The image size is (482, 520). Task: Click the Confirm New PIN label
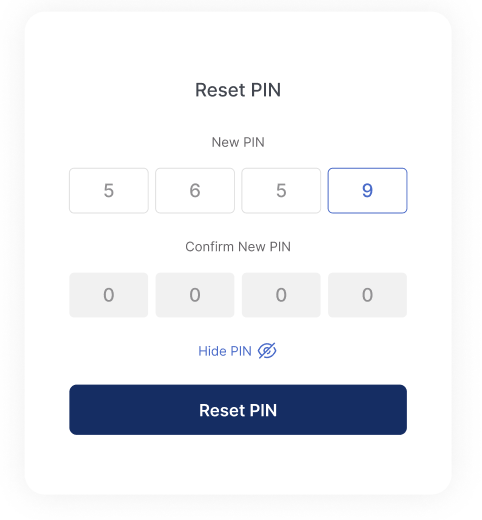tap(238, 247)
